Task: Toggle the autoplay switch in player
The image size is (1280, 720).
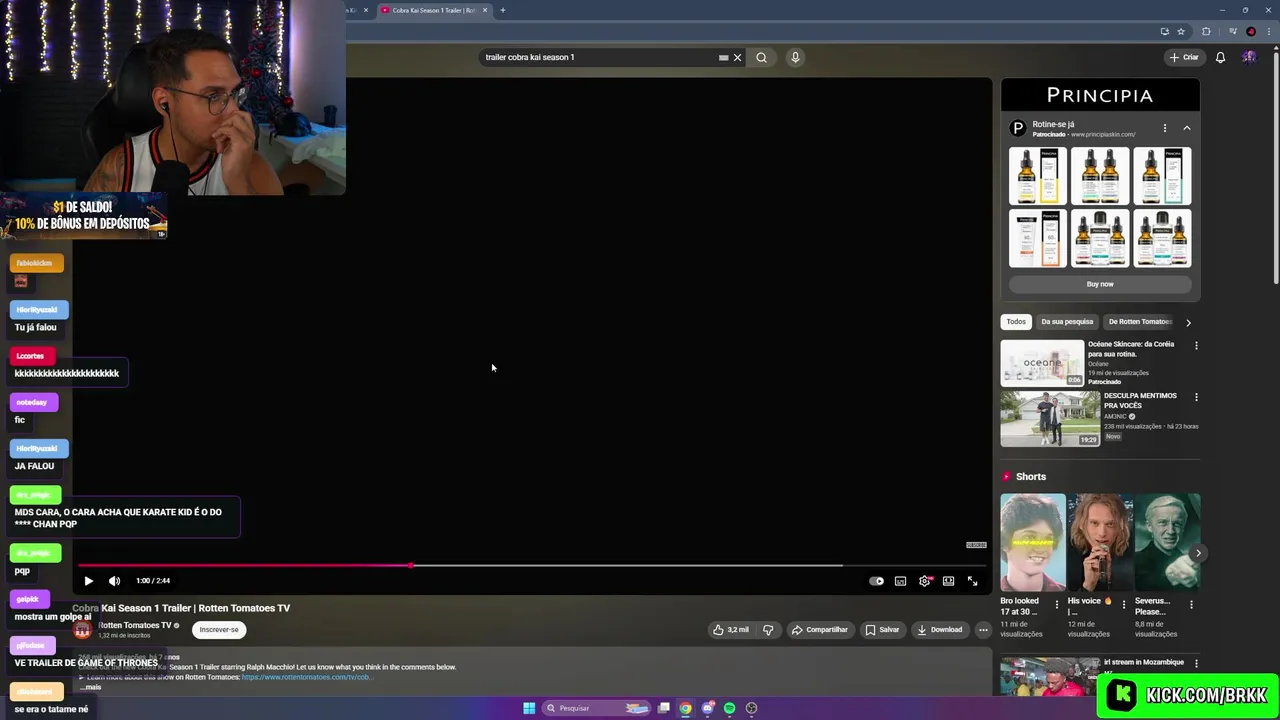Action: click(876, 581)
